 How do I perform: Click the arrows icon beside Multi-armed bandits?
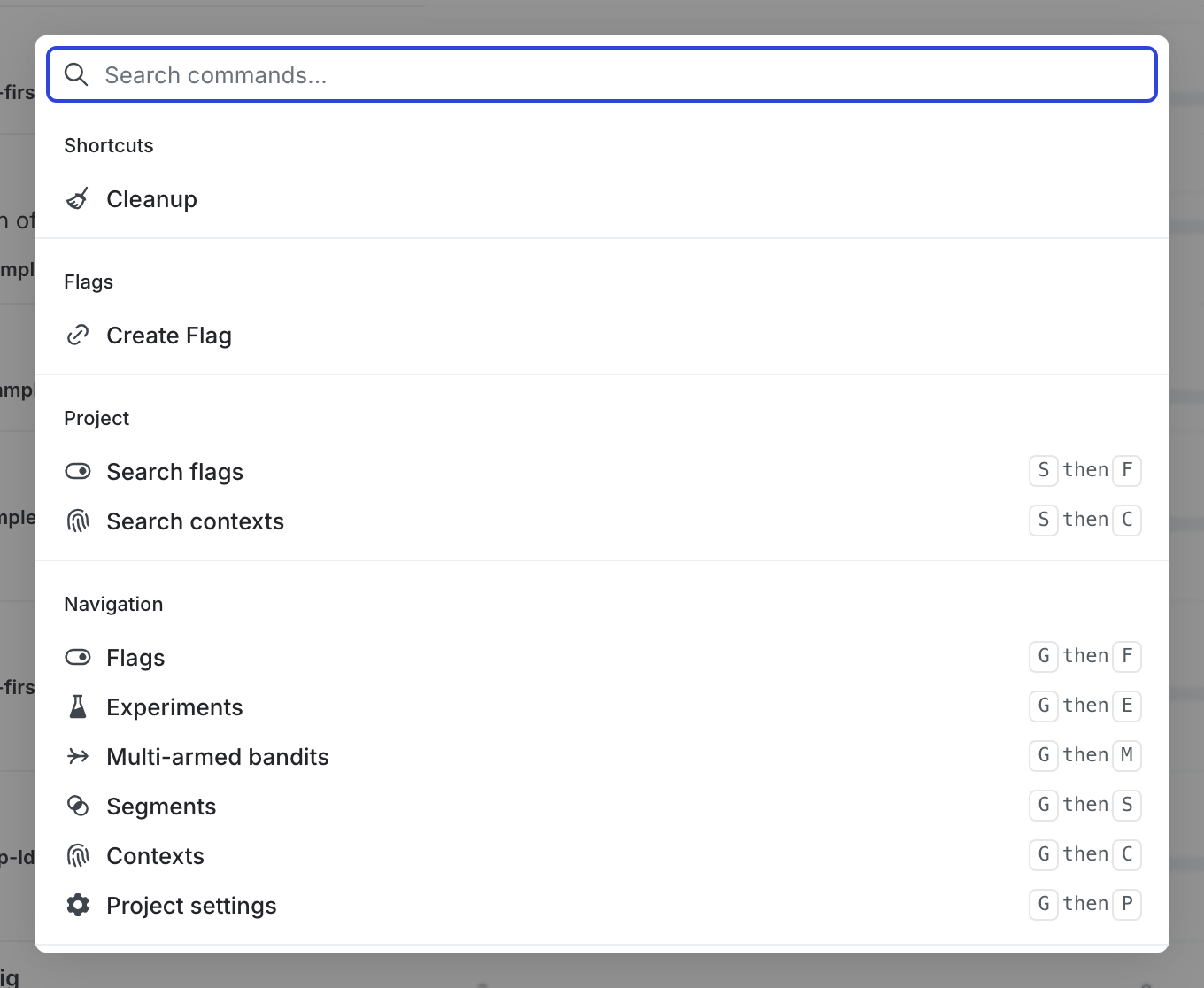[78, 757]
